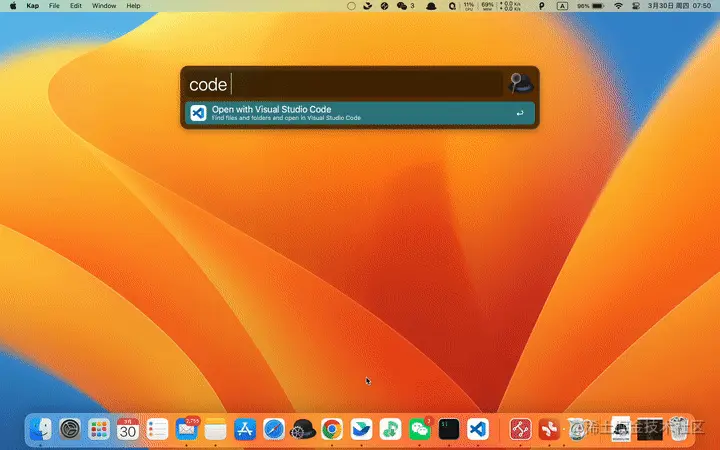This screenshot has height=450, width=720.
Task: Open the red pinwheel app in dock
Action: 549,429
